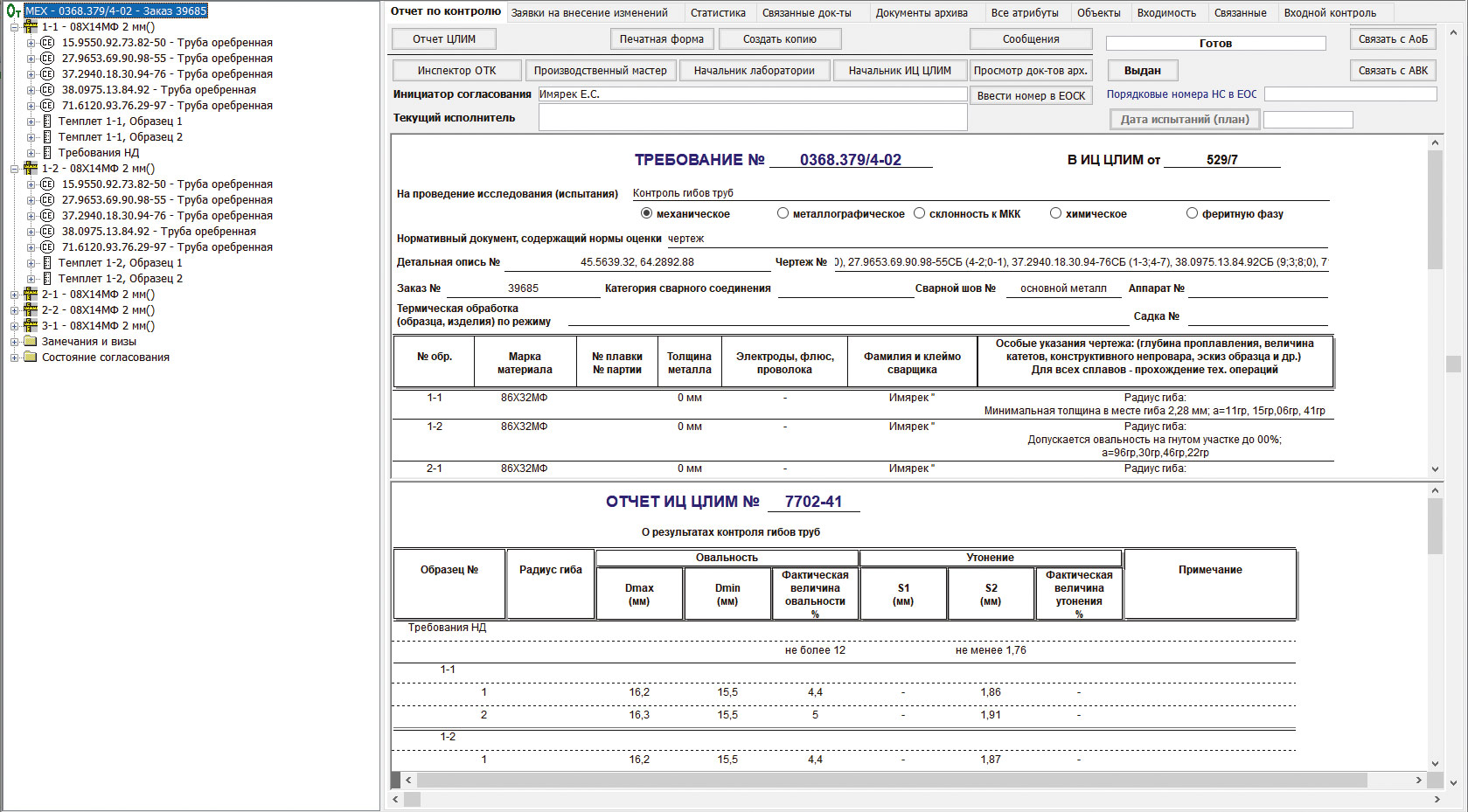
Task: Open the Документы архива tab
Action: (x=921, y=13)
